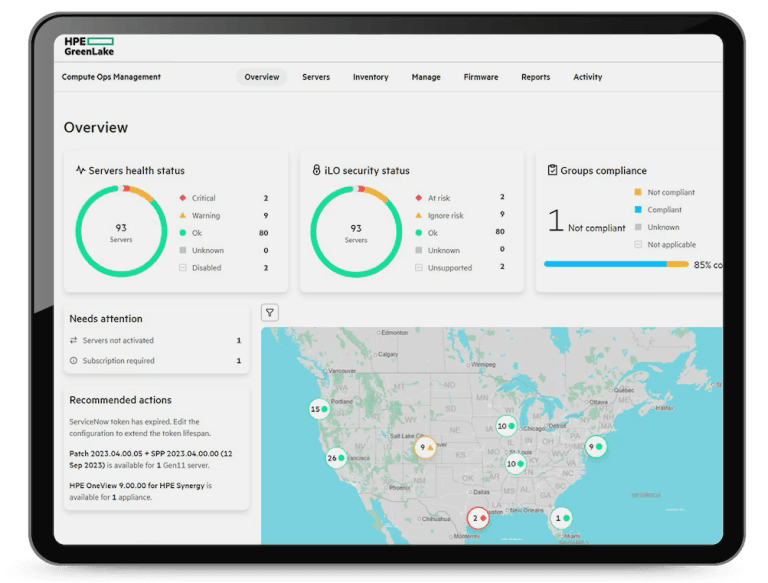Open the Firmware tab

click(480, 77)
